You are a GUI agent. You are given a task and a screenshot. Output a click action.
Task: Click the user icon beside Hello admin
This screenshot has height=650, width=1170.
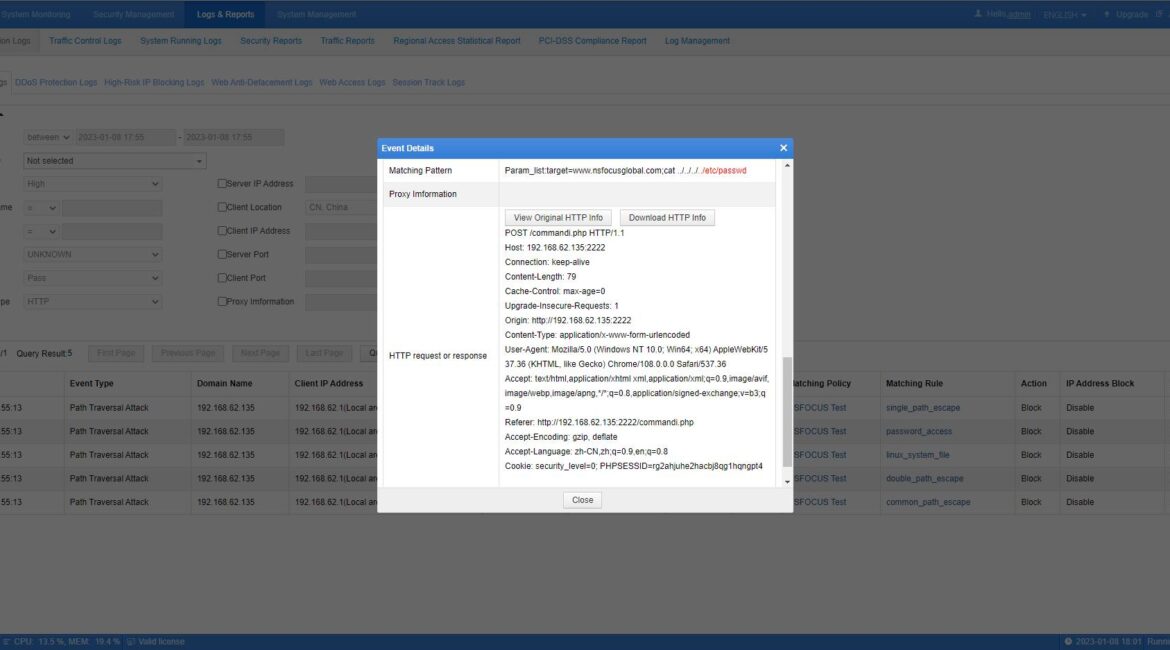pos(978,14)
